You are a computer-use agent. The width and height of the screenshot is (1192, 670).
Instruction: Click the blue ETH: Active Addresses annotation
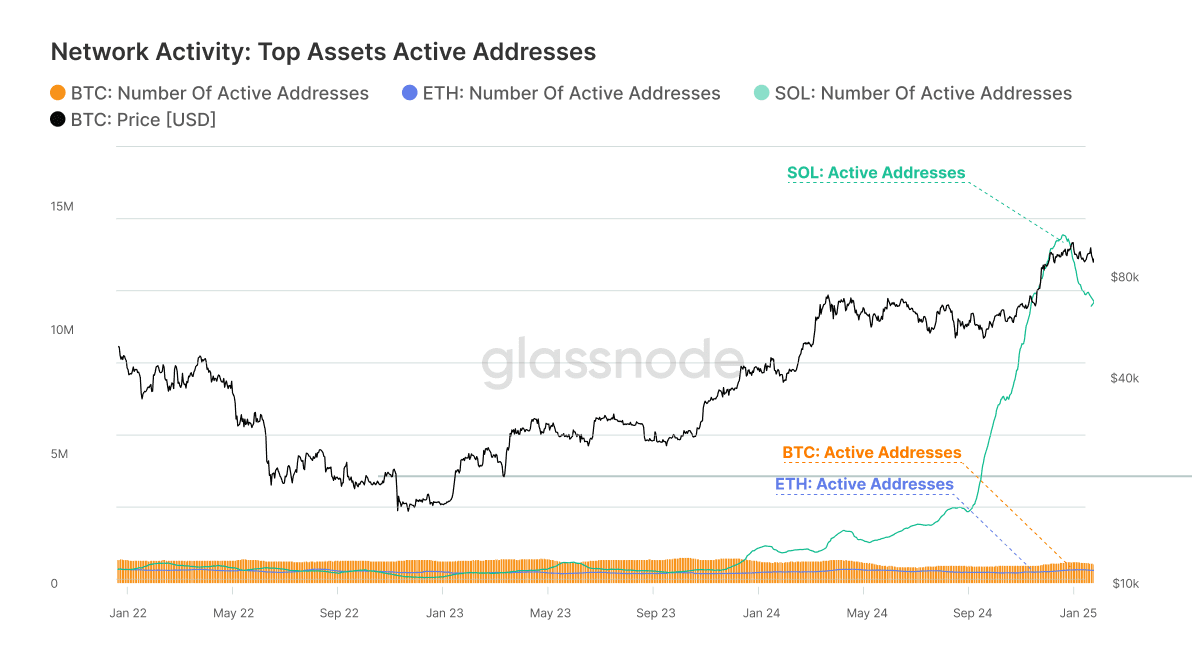tap(864, 484)
